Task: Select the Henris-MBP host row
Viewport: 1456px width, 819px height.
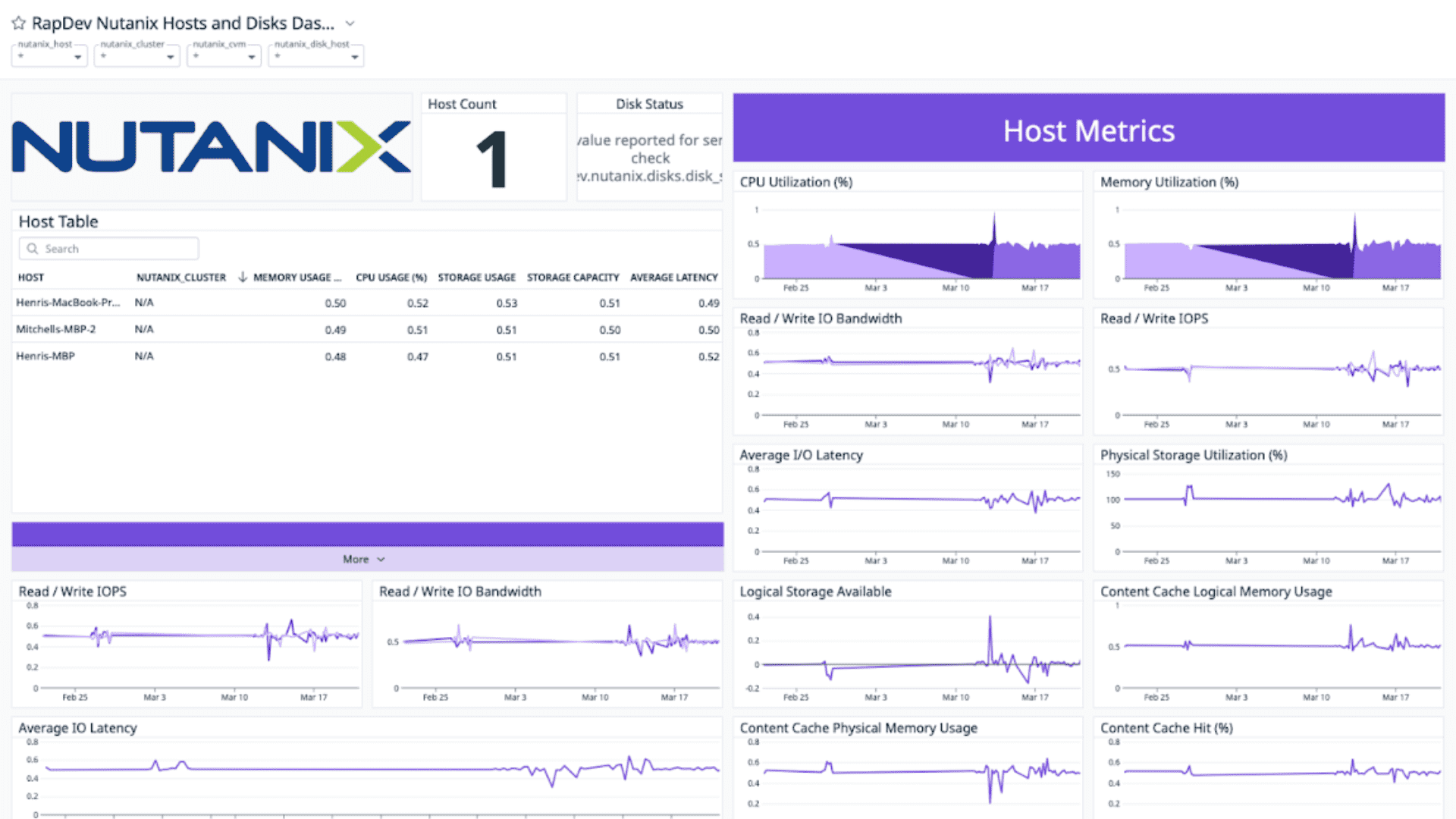Action: [368, 356]
